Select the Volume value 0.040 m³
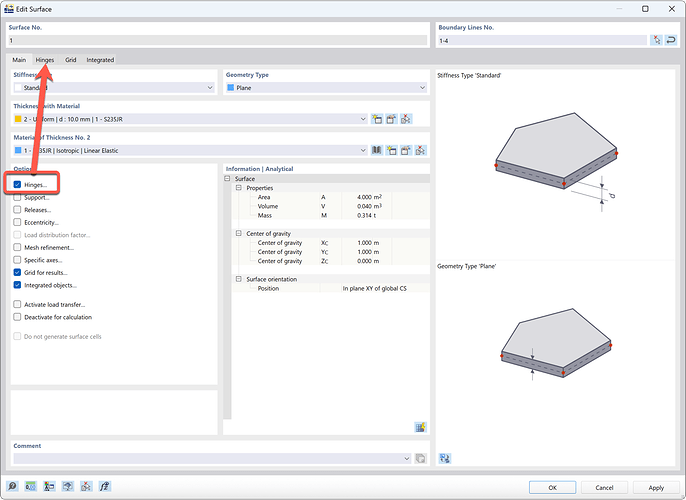 click(369, 206)
